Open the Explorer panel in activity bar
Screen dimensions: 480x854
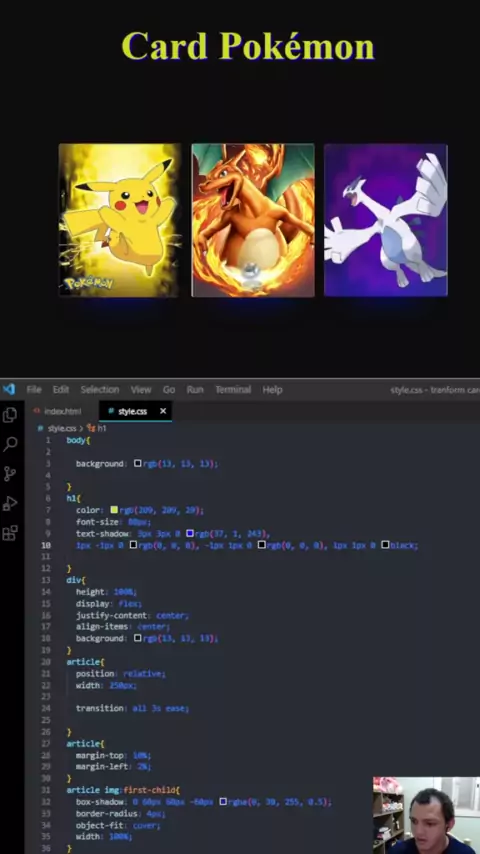tap(10, 415)
